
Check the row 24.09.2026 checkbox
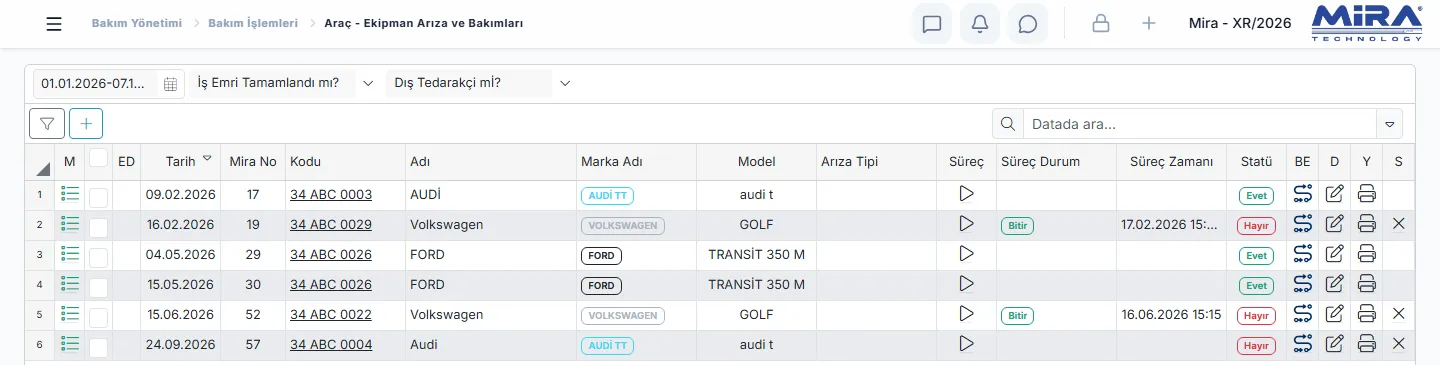(x=98, y=347)
